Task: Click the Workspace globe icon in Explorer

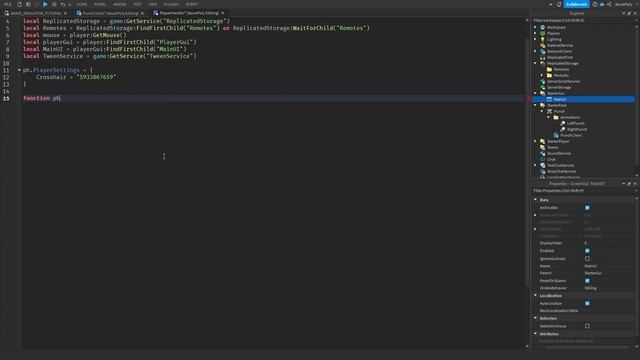Action: point(542,27)
